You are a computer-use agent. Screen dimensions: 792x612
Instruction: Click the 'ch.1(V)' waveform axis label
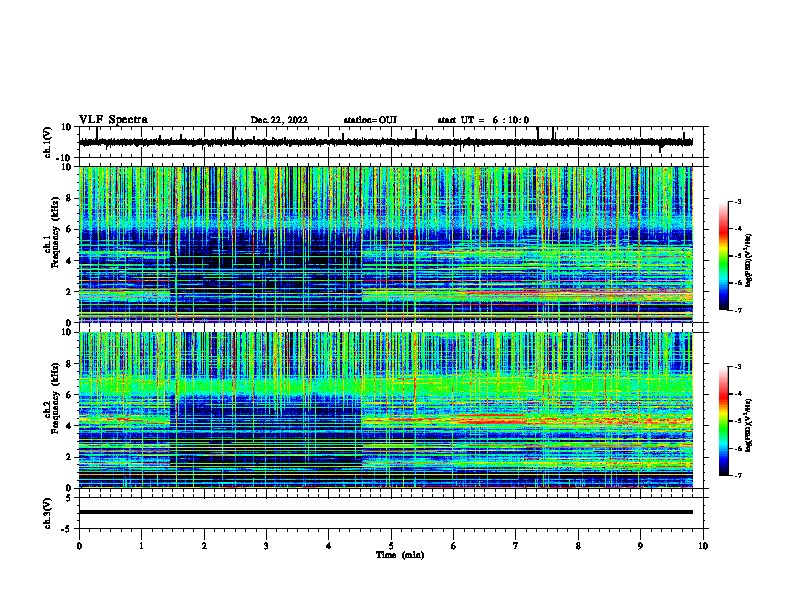(48, 142)
